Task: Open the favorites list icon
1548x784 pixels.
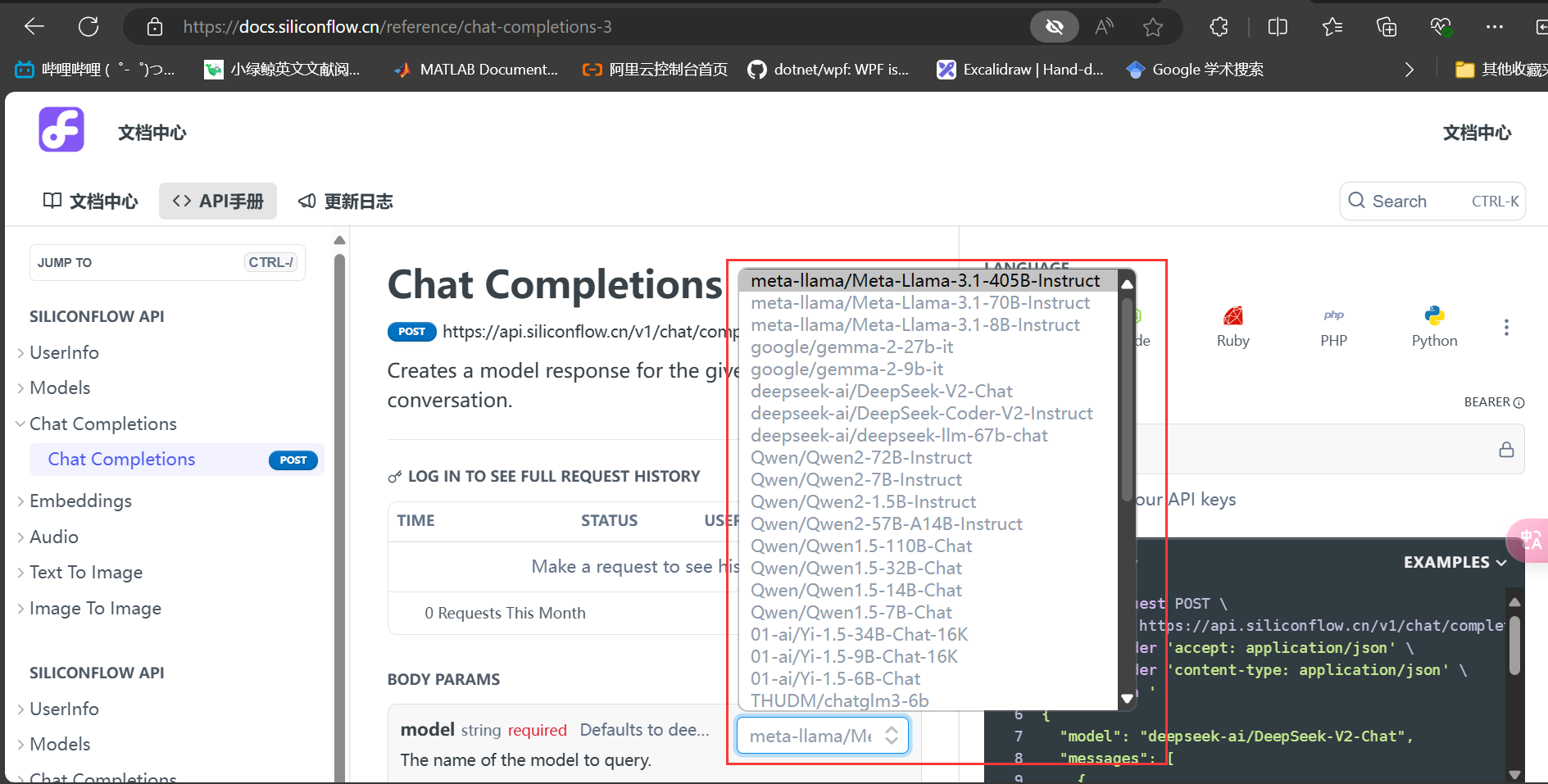Action: 1332,27
